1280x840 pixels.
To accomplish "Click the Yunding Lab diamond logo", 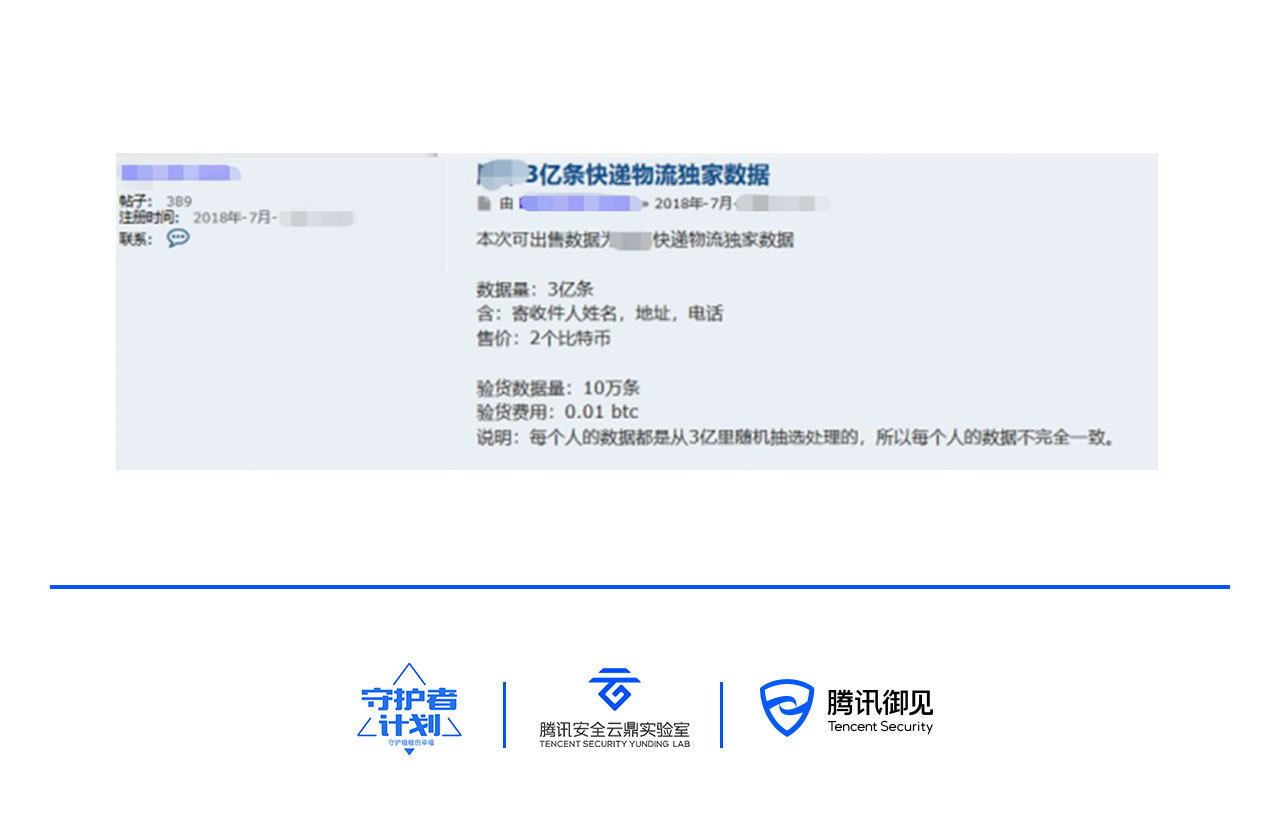I will pyautogui.click(x=614, y=690).
